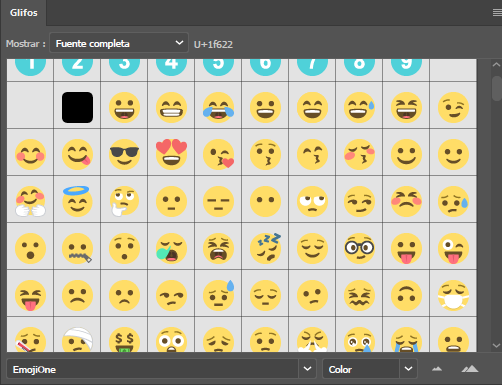Select the keycap 5 glyph

click(218, 68)
